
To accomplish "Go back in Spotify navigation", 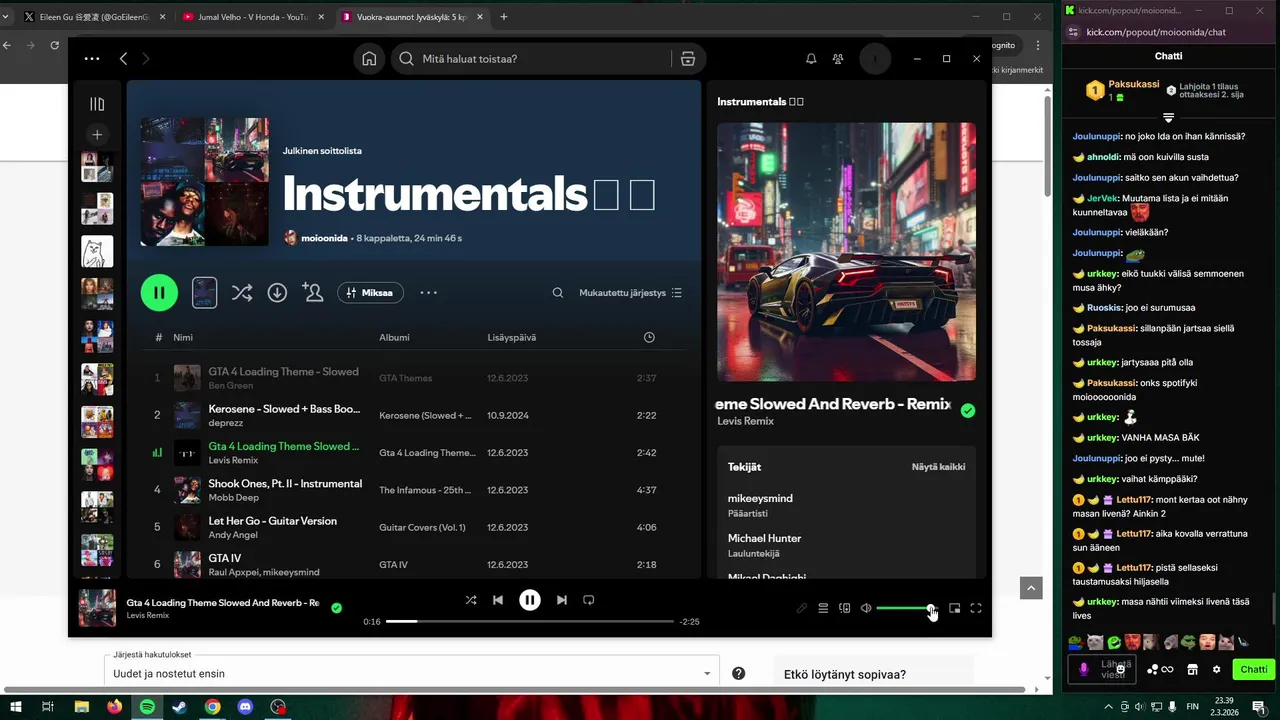I will [x=123, y=59].
